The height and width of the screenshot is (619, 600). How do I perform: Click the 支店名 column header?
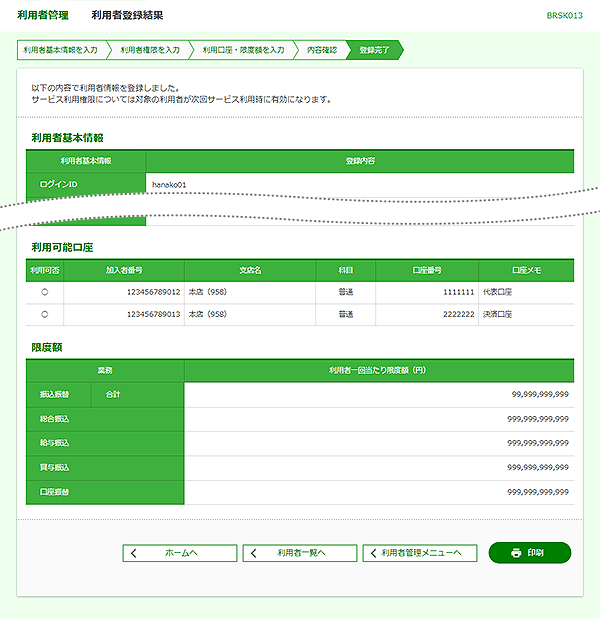click(x=250, y=270)
